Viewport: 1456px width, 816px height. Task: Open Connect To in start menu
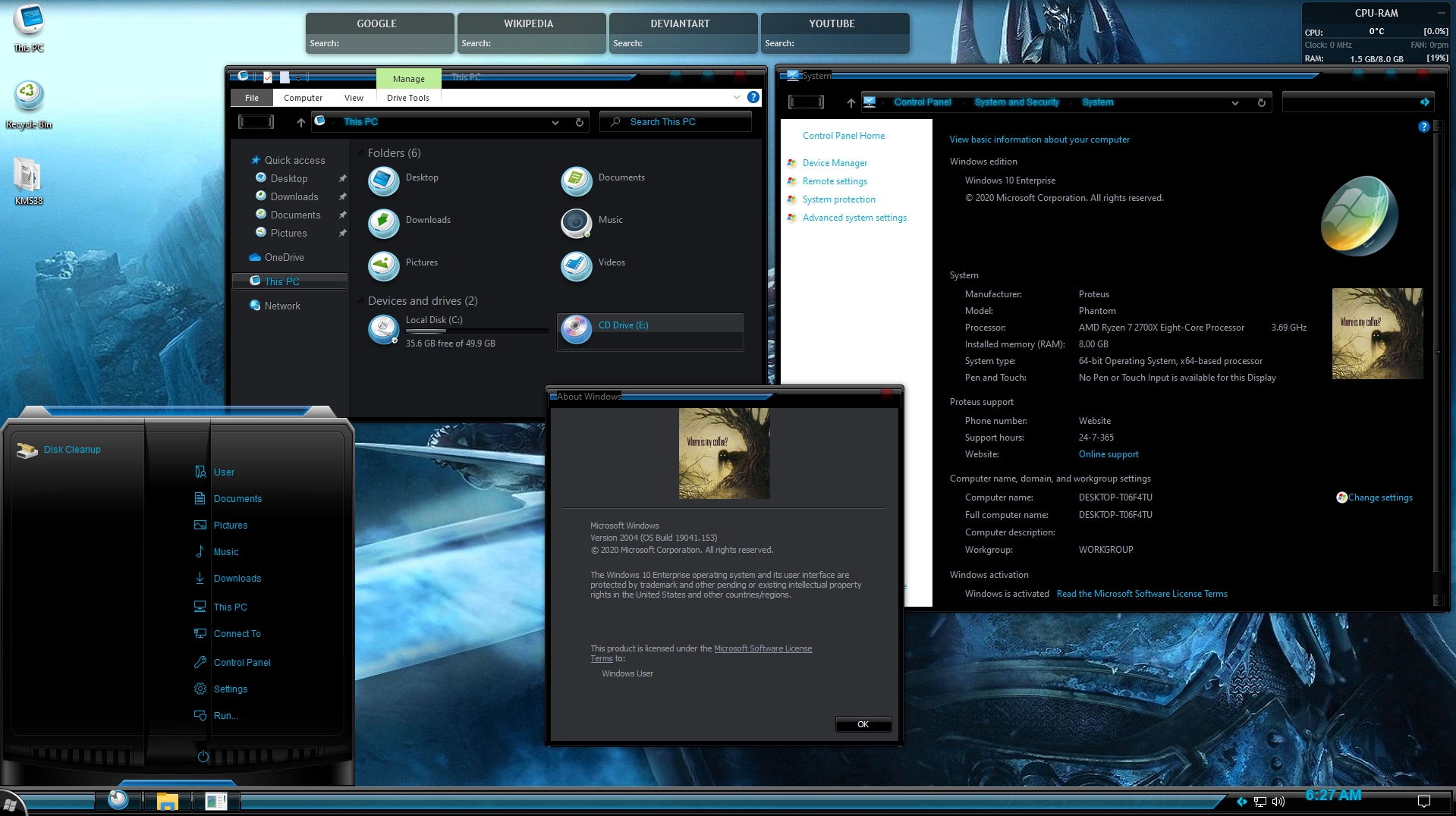pyautogui.click(x=228, y=634)
